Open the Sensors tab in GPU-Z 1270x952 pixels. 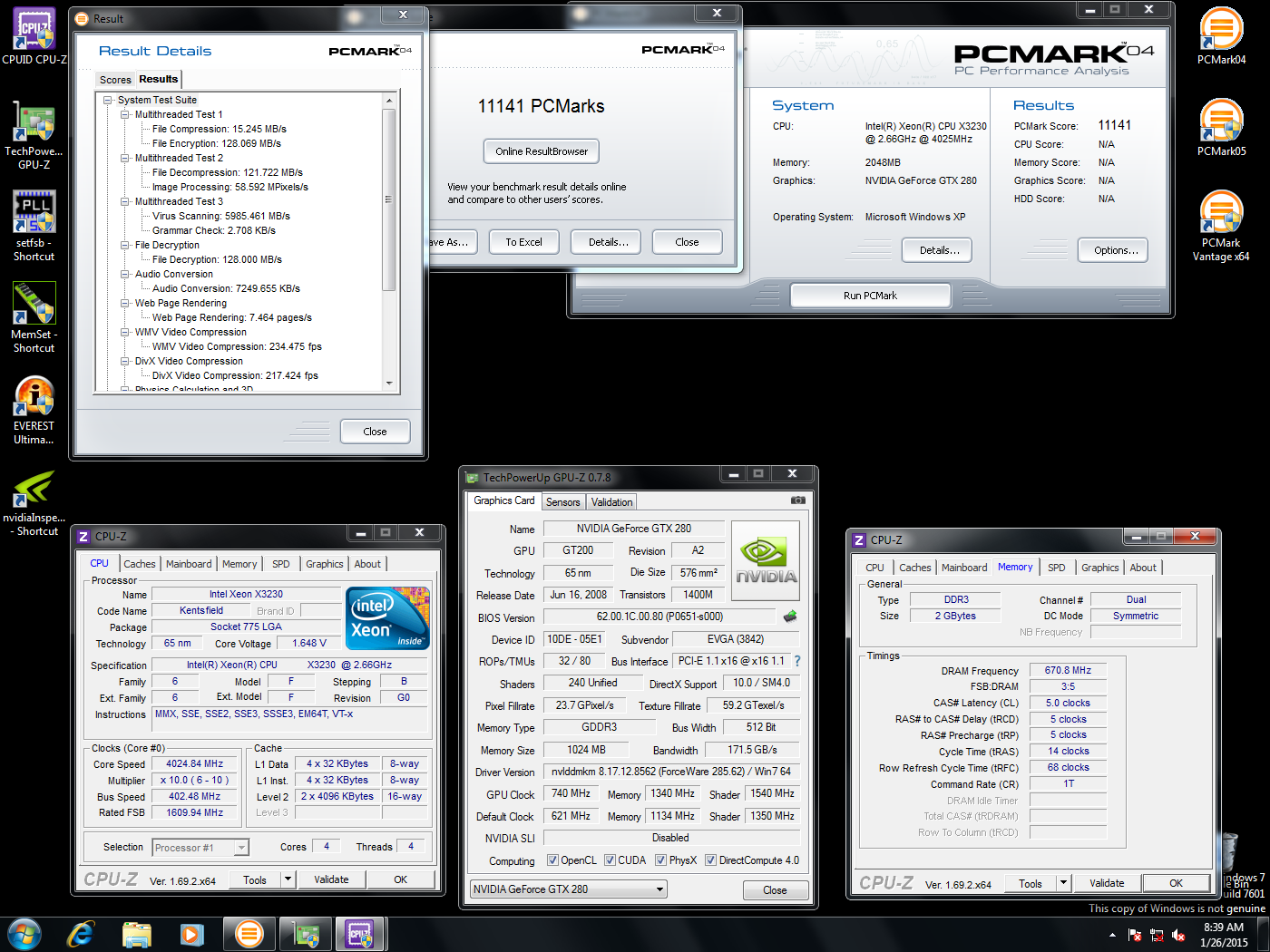pos(563,502)
